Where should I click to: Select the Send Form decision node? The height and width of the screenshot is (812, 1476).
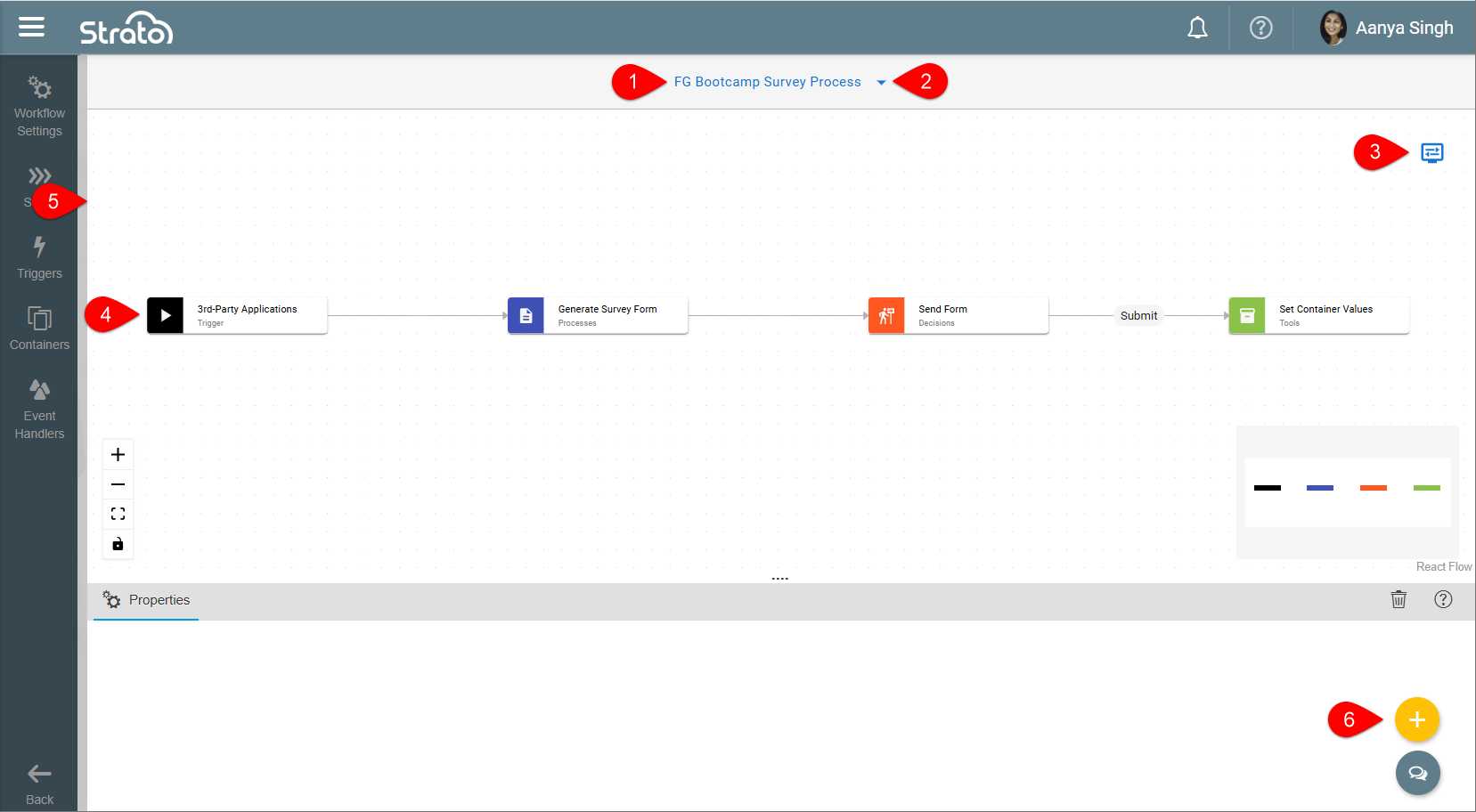958,315
